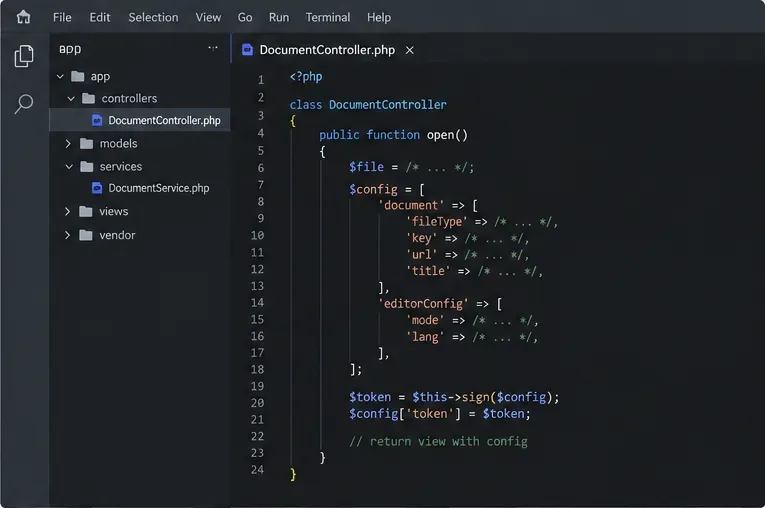This screenshot has width=765, height=508.
Task: Click the '// return view with config' comment
Action: (439, 442)
